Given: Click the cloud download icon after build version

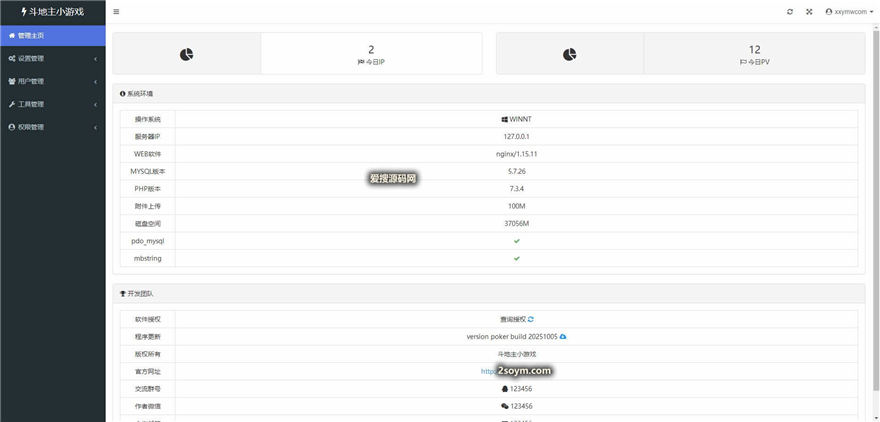Looking at the screenshot, I should (563, 336).
